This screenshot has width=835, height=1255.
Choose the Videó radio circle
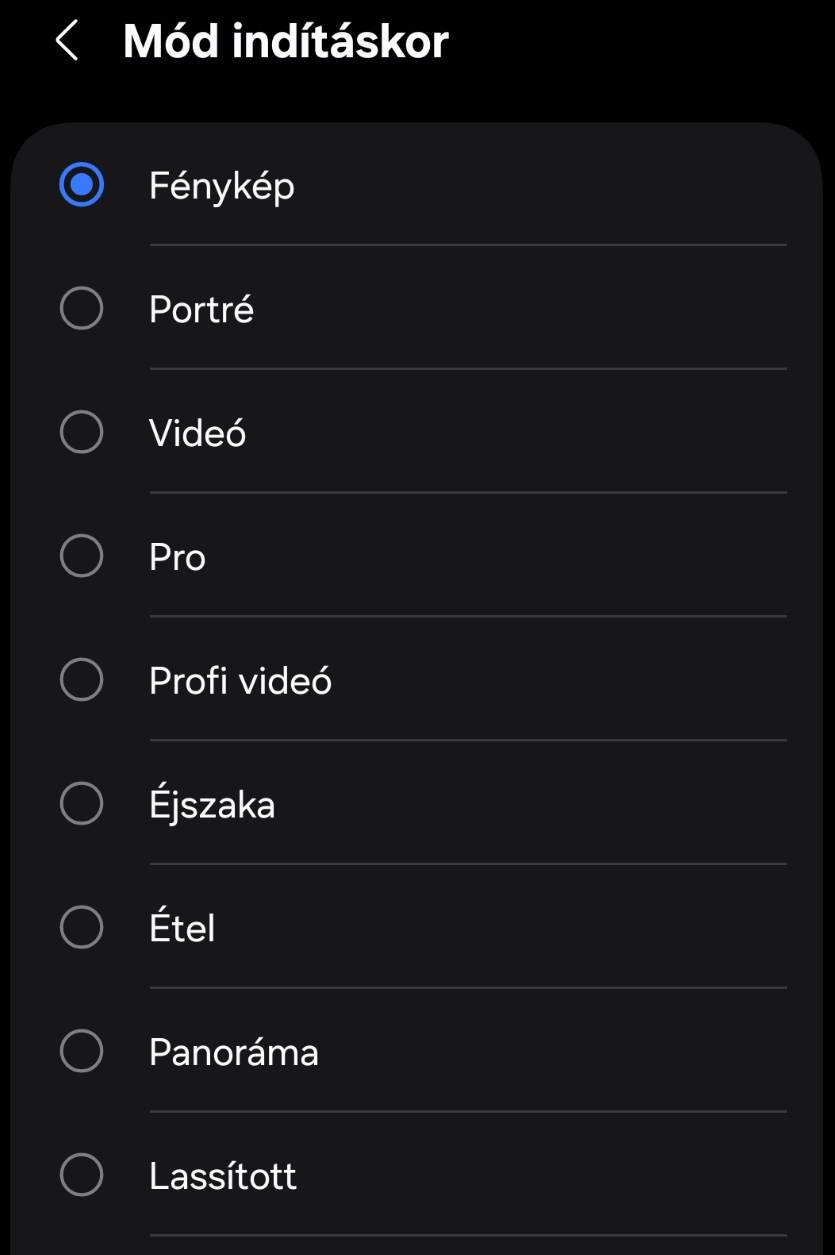pyautogui.click(x=81, y=433)
